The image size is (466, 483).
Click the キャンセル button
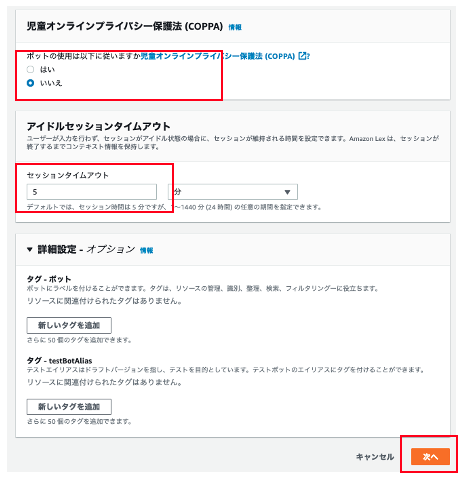[375, 457]
